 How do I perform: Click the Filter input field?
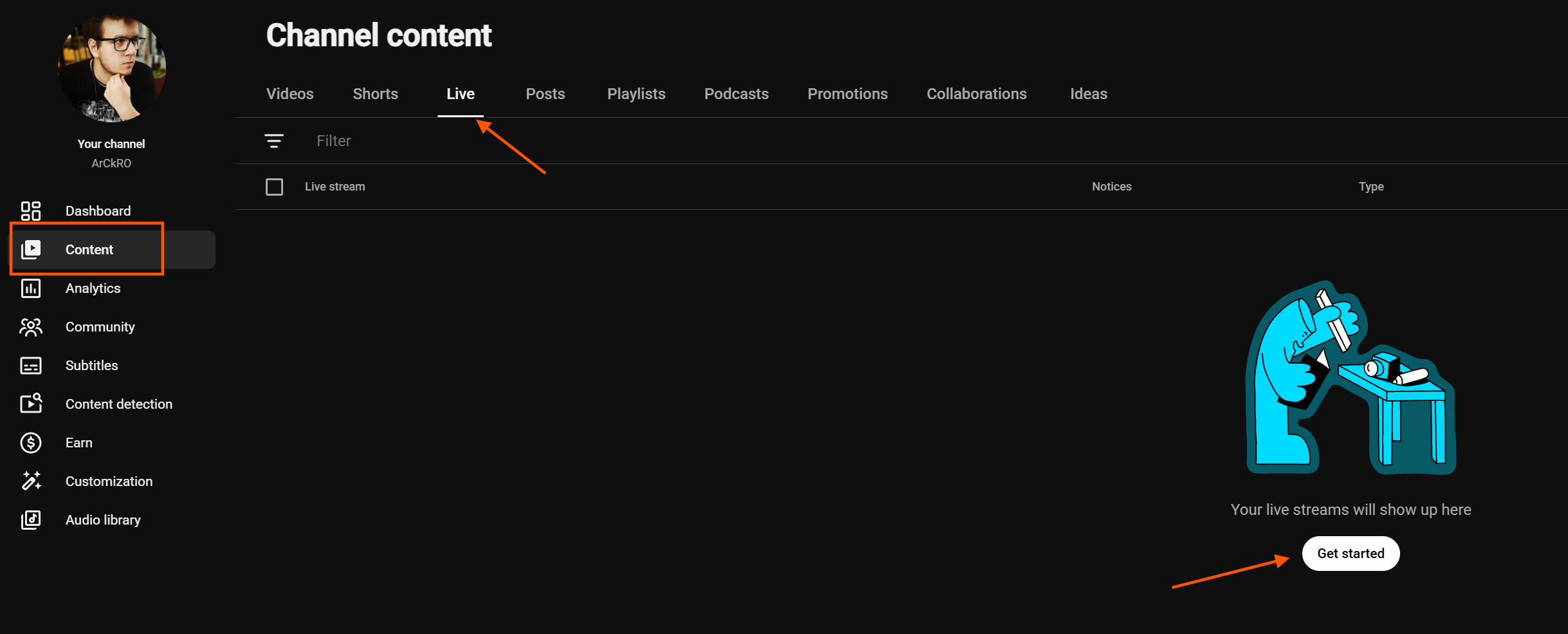click(x=901, y=141)
